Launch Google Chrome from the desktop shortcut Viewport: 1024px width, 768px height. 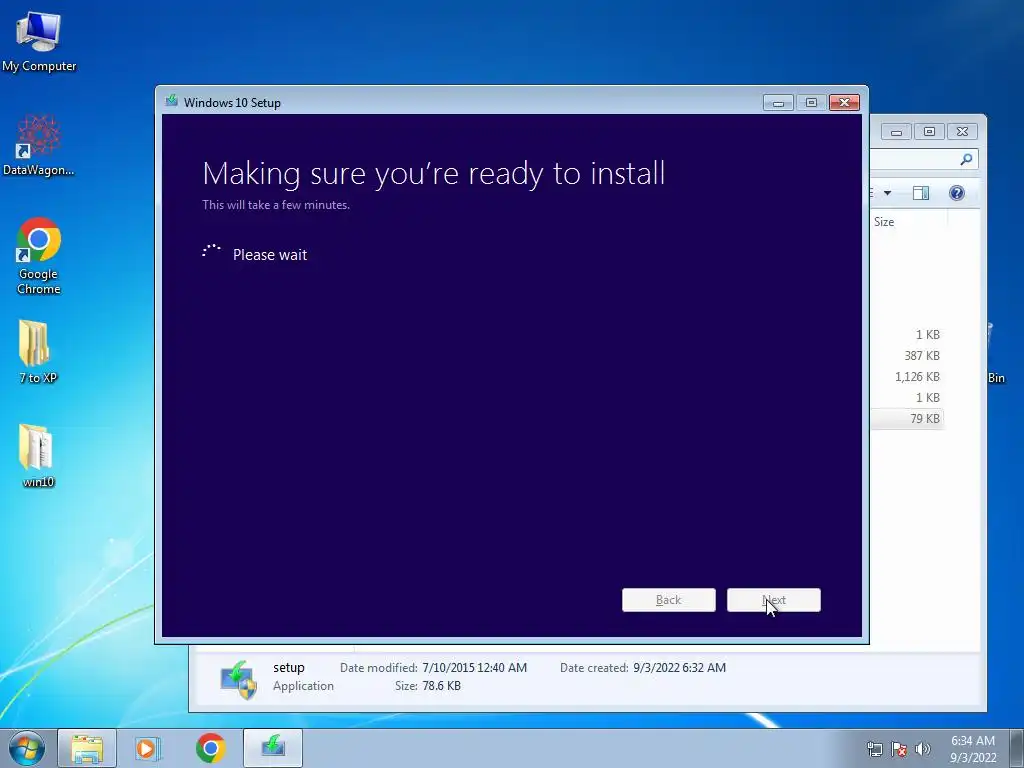[x=39, y=256]
